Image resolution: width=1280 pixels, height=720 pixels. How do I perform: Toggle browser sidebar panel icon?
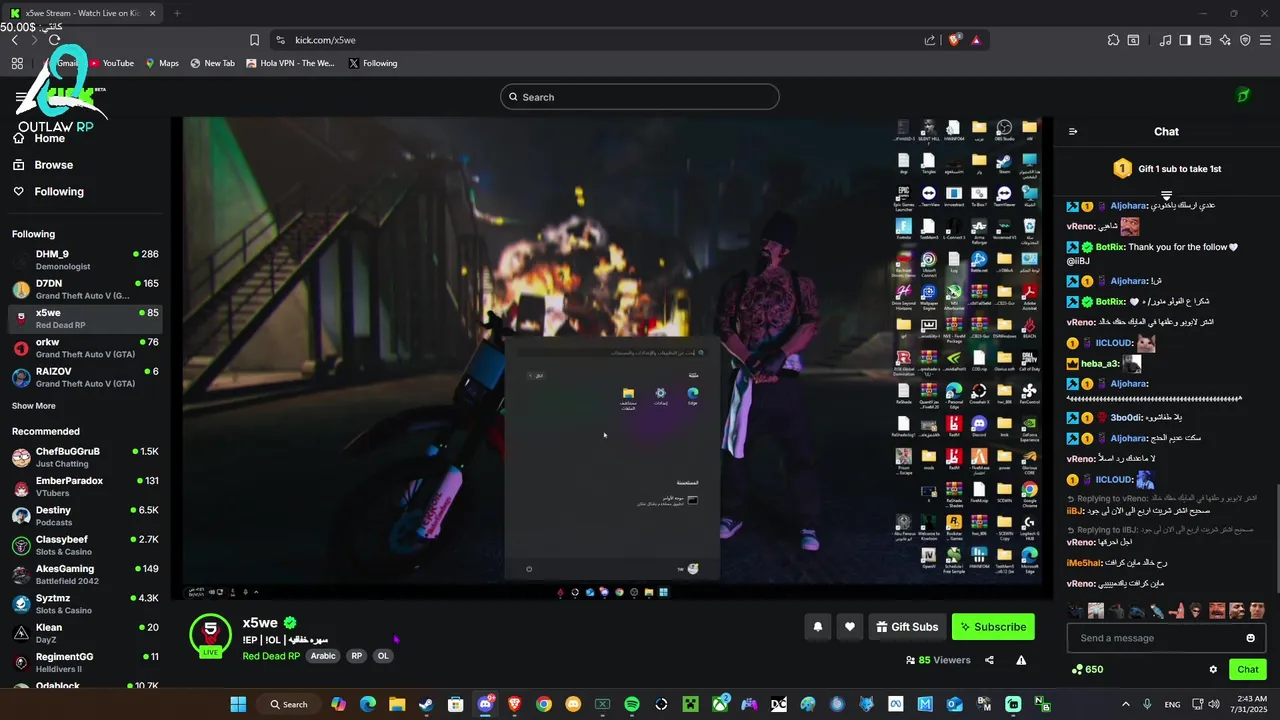1185,40
